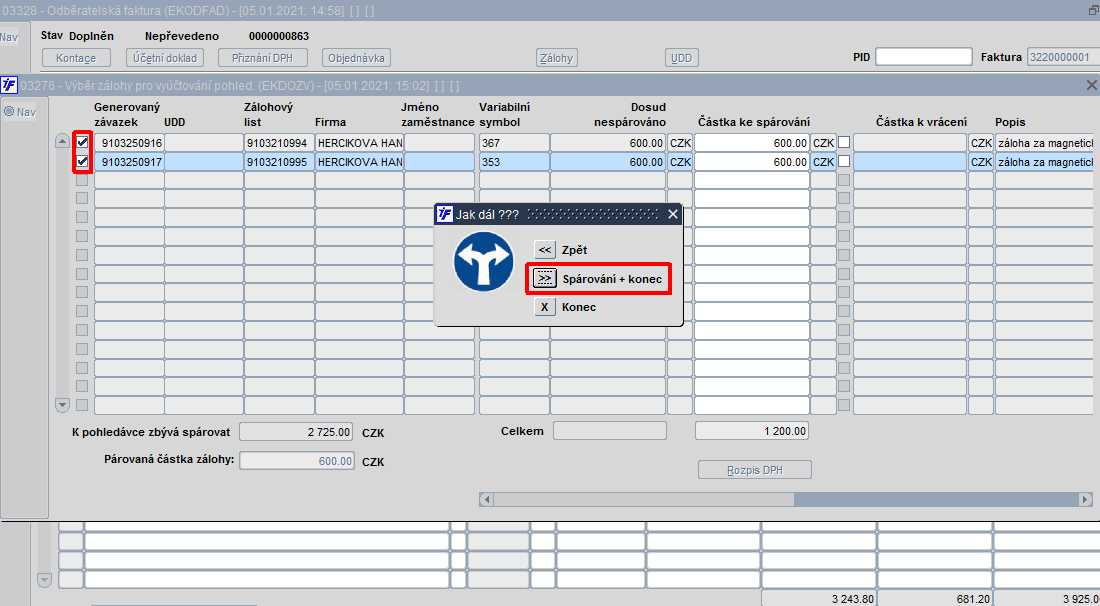1100x606 pixels.
Task: Click the Částka ke spárování cell in the first row
Action: click(752, 142)
